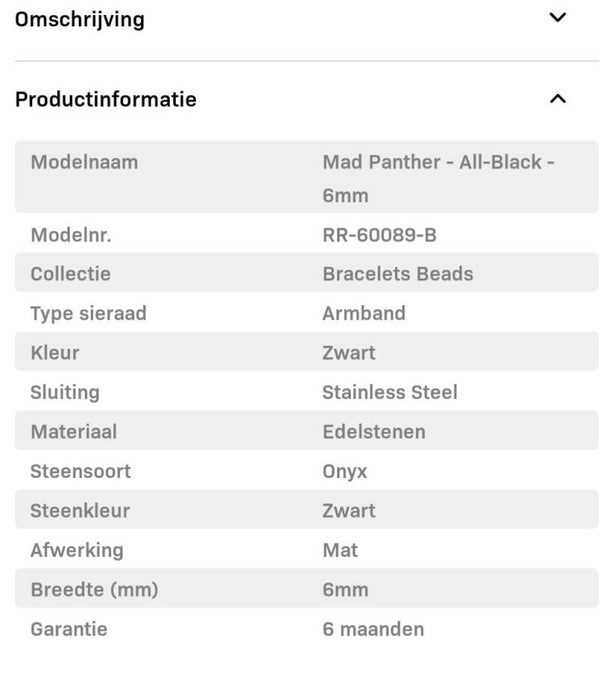Click the Collectie row label
600x686 pixels.
coord(70,274)
